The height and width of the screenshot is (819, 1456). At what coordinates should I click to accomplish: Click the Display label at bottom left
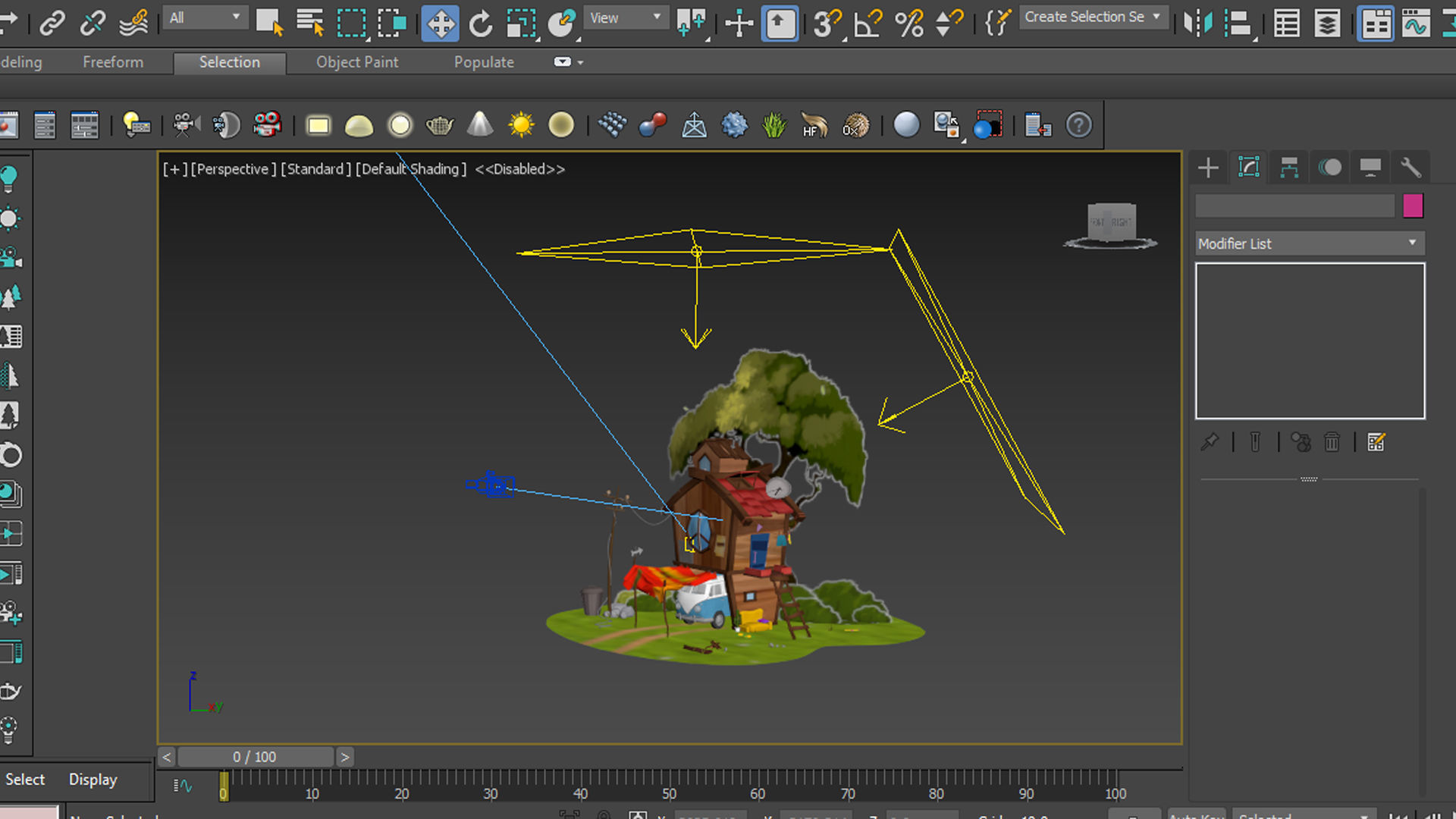(93, 780)
